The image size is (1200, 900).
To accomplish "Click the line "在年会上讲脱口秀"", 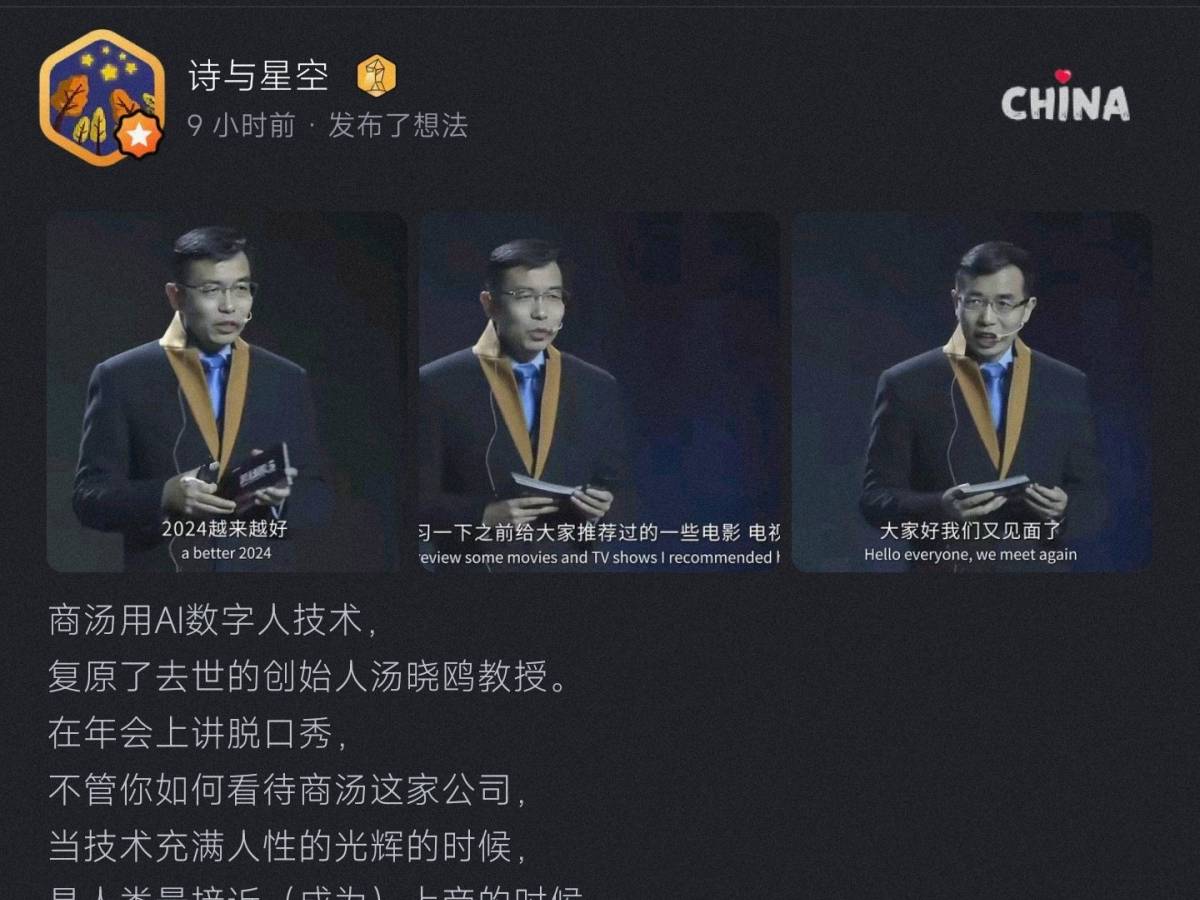I will click(x=199, y=733).
